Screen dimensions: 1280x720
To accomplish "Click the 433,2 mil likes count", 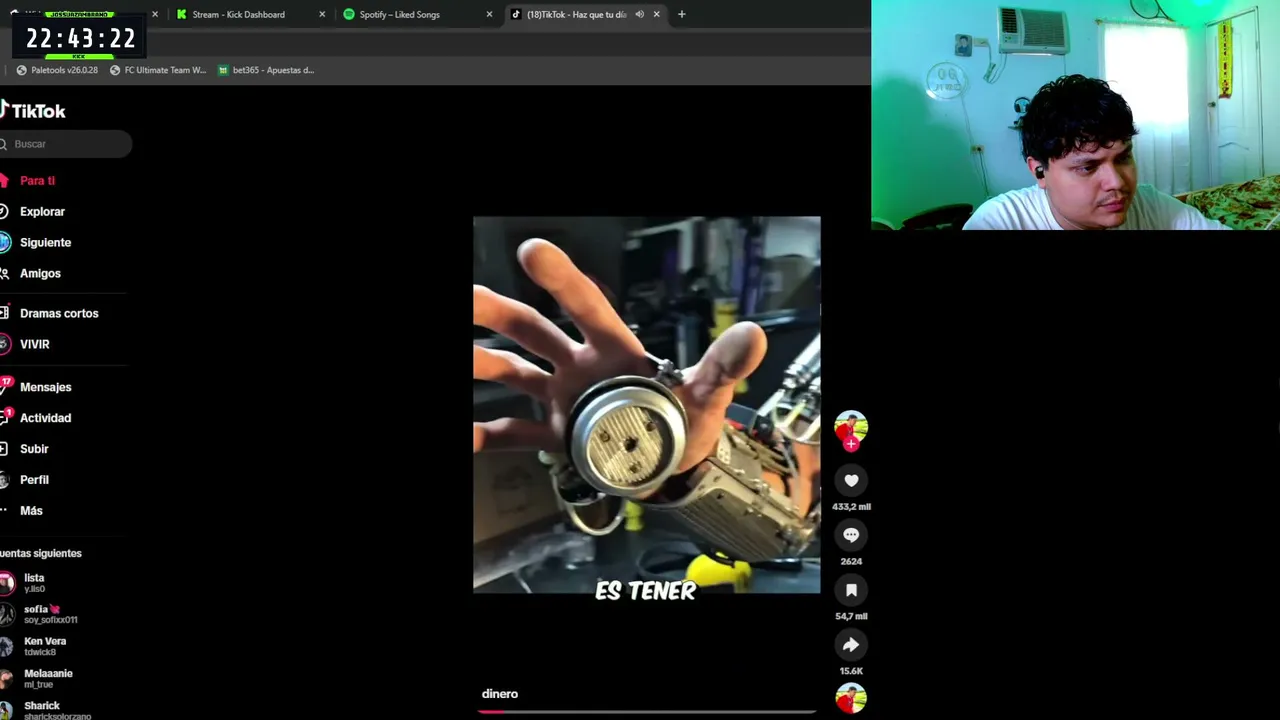I will click(851, 507).
